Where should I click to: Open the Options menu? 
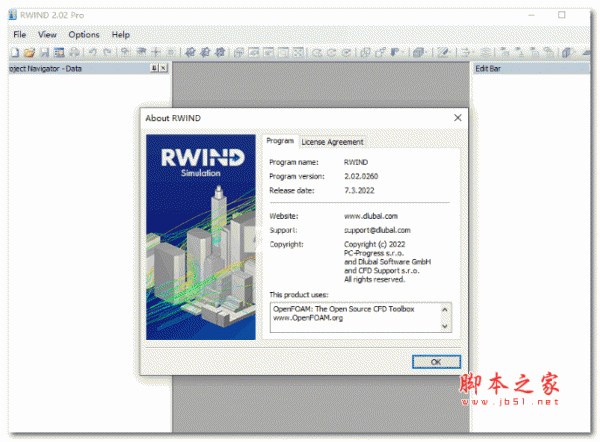click(x=84, y=34)
